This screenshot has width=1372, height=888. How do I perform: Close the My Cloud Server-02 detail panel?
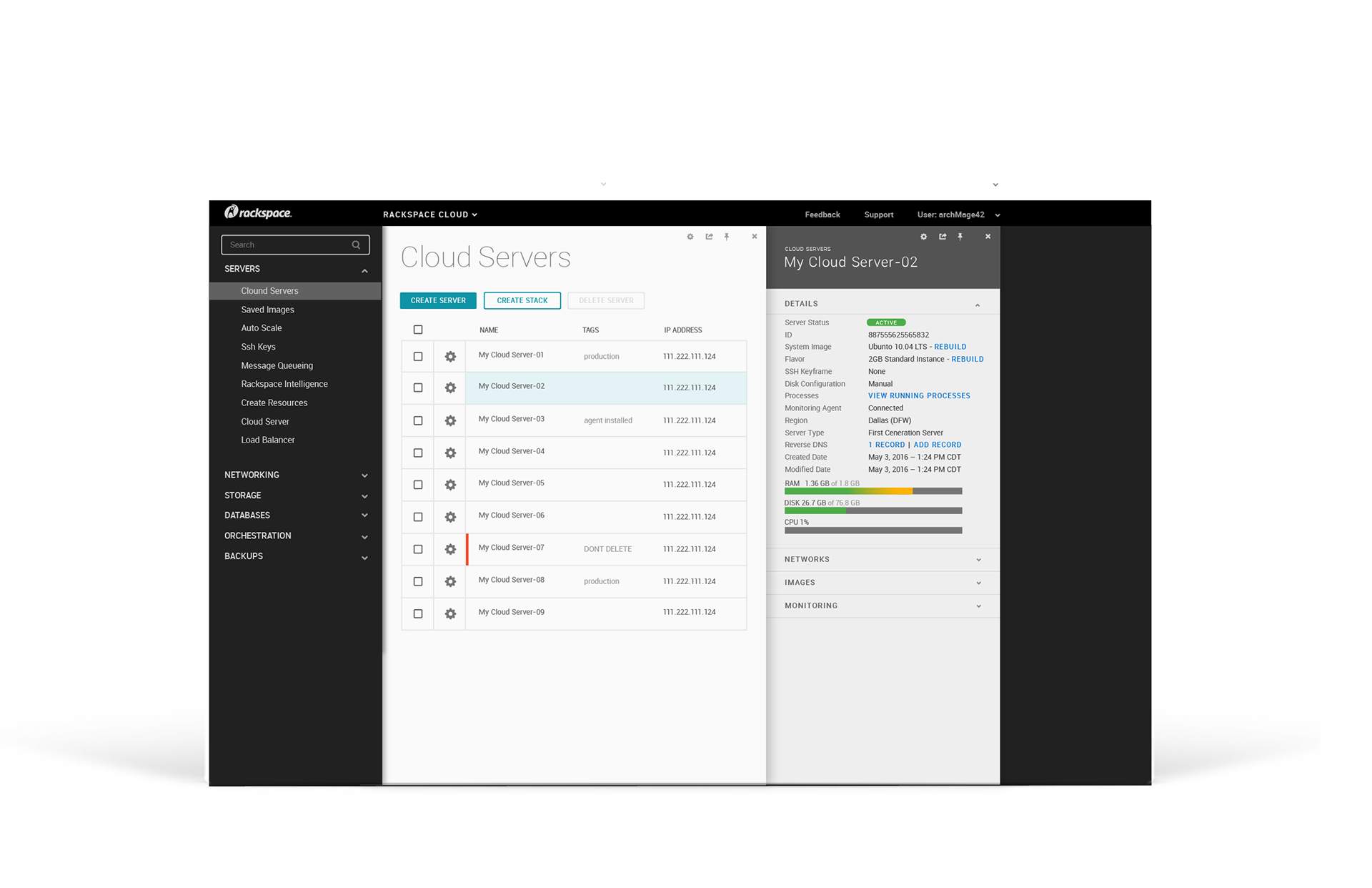click(988, 237)
